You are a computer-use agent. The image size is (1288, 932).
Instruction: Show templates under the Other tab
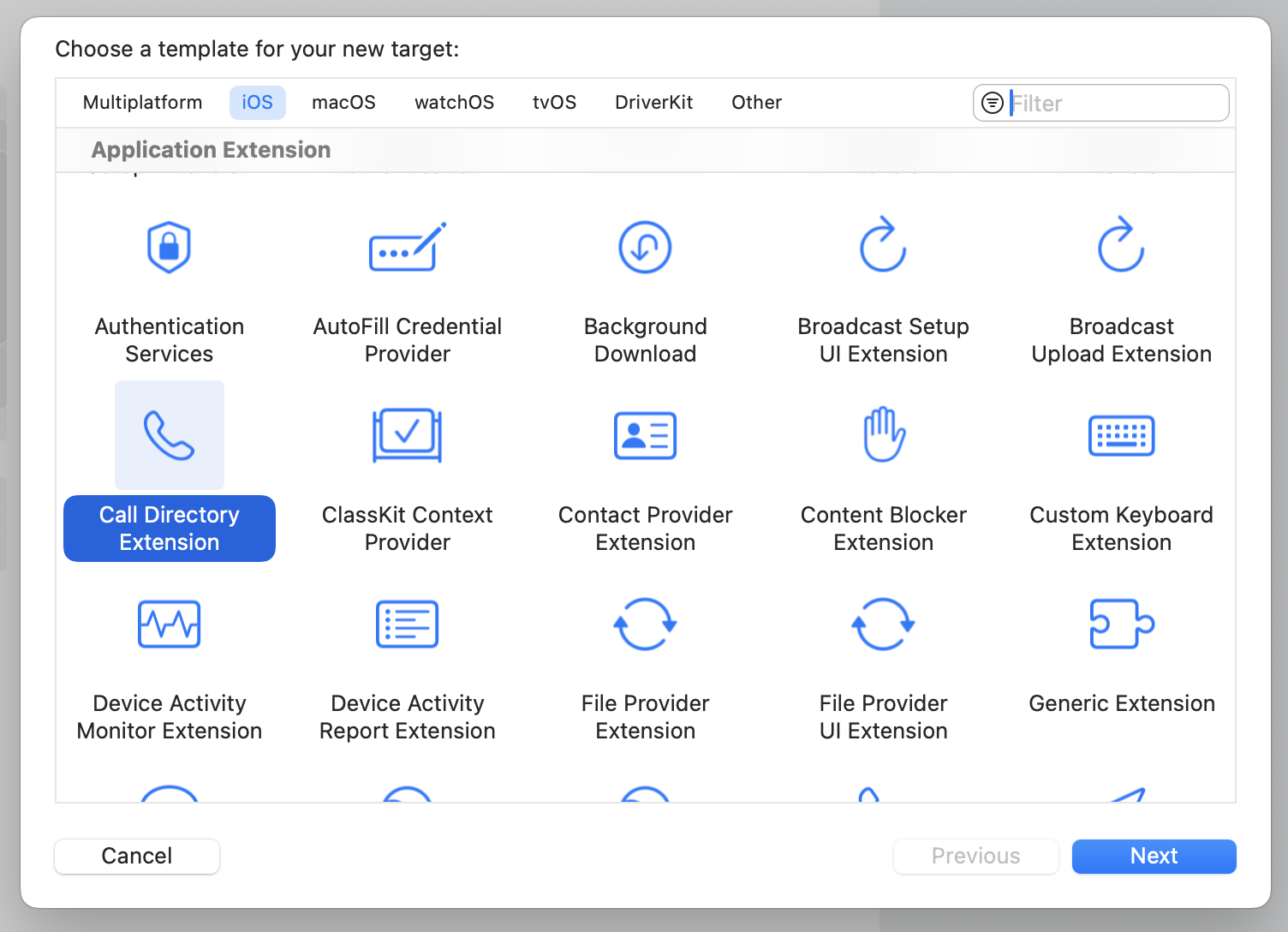click(x=757, y=103)
